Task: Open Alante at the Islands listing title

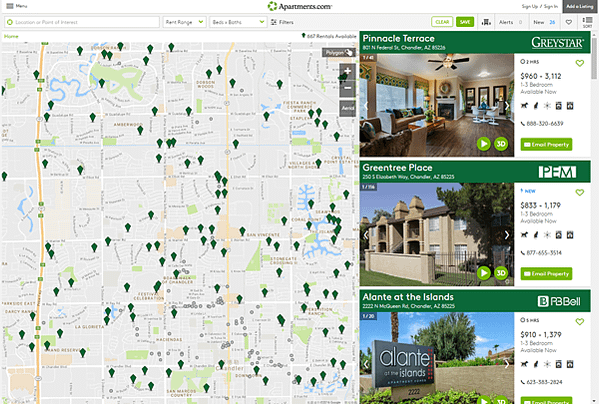Action: [408, 297]
